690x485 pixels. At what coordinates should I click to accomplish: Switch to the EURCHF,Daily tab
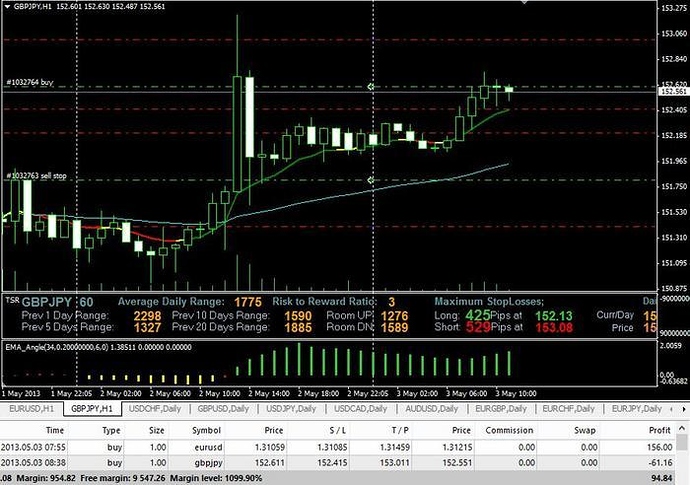pos(568,408)
